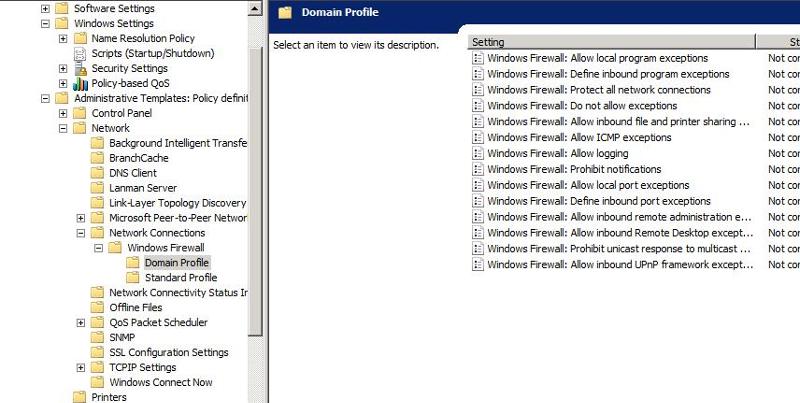Select Allow inbound remote administration setting
800x403 pixels.
(x=619, y=217)
